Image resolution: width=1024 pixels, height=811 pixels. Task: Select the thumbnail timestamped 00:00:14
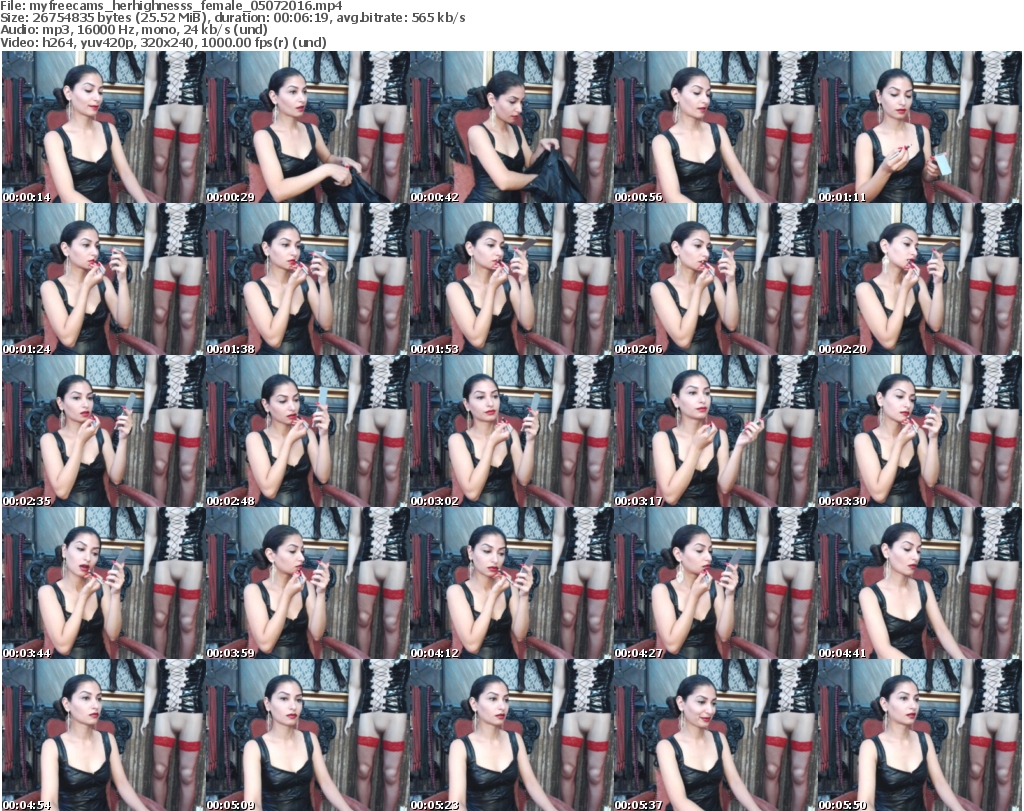pos(104,127)
